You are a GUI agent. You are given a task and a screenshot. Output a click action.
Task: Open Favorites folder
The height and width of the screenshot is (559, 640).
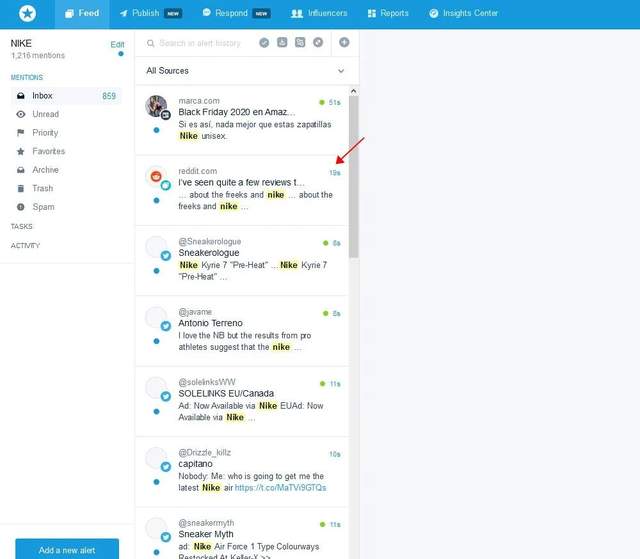coord(49,151)
